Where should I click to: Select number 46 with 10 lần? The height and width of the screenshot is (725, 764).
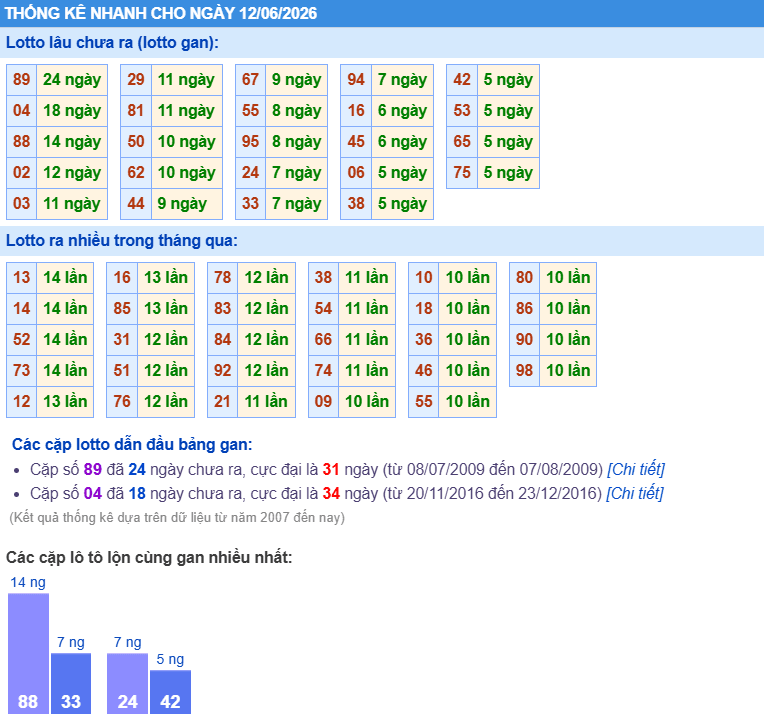pos(424,371)
